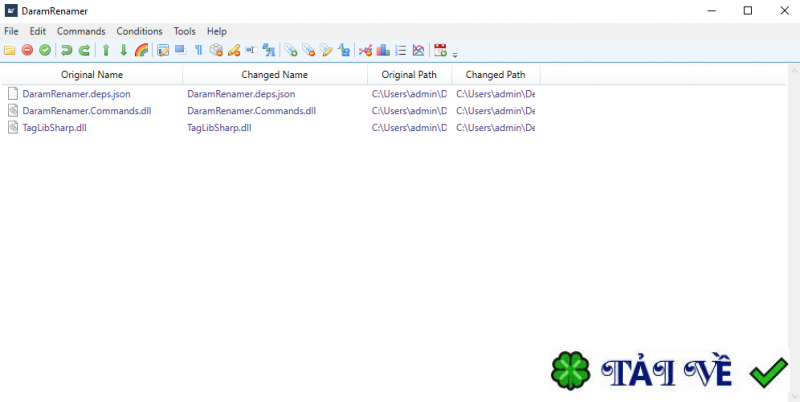This screenshot has height=402, width=800.
Task: Select DaramRenamer.deps.json in Original Name column
Action: point(77,94)
